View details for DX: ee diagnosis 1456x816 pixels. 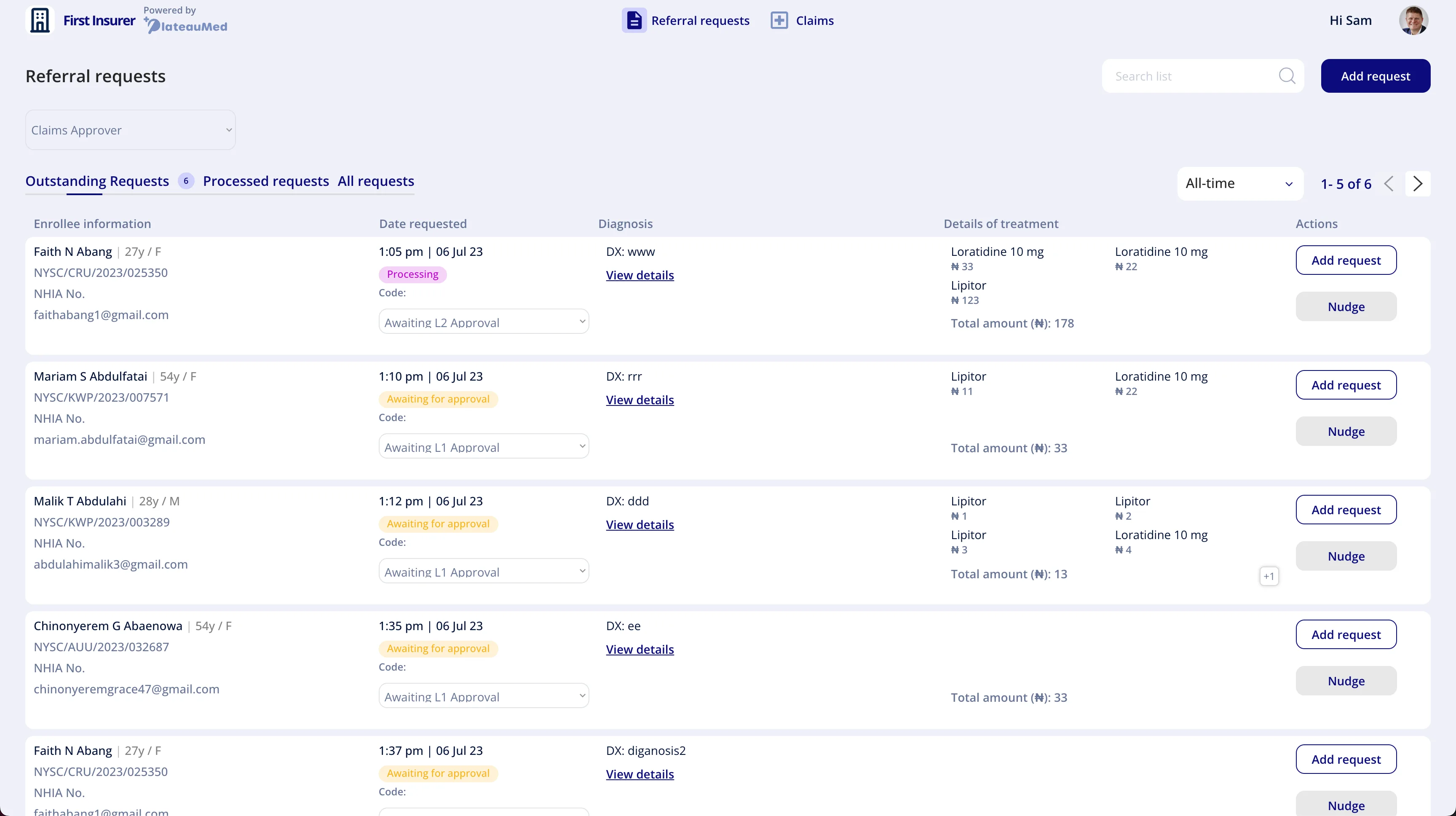(640, 649)
